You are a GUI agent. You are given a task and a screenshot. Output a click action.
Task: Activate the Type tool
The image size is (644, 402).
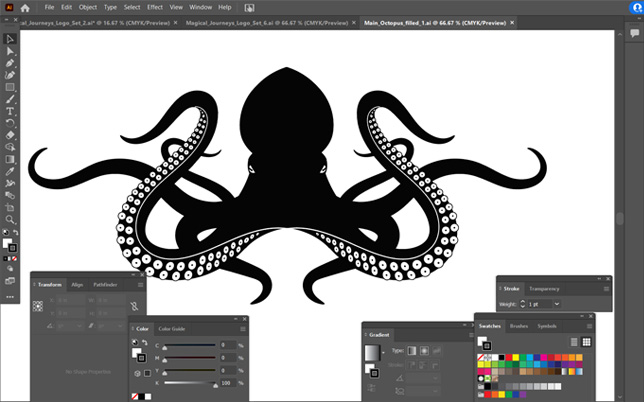coord(10,111)
